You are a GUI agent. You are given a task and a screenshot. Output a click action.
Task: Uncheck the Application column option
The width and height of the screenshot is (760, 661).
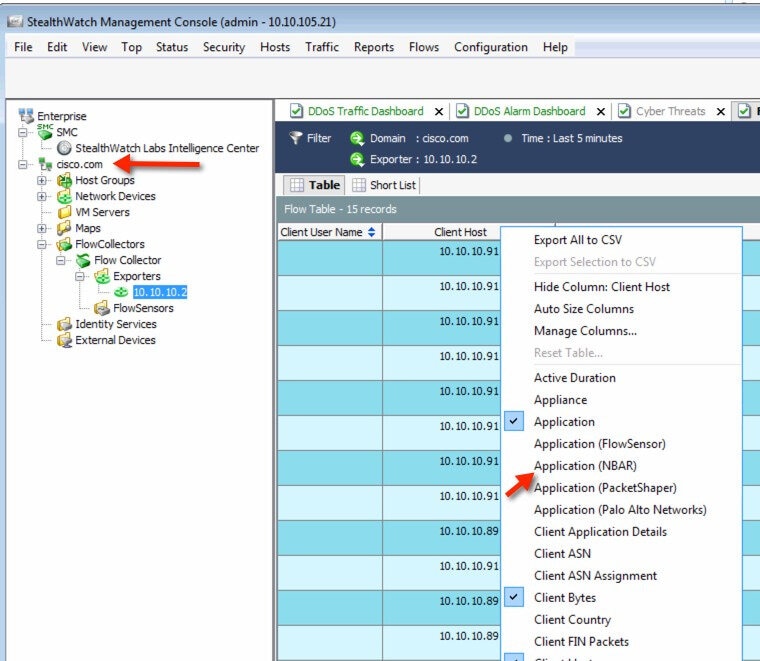(x=514, y=421)
